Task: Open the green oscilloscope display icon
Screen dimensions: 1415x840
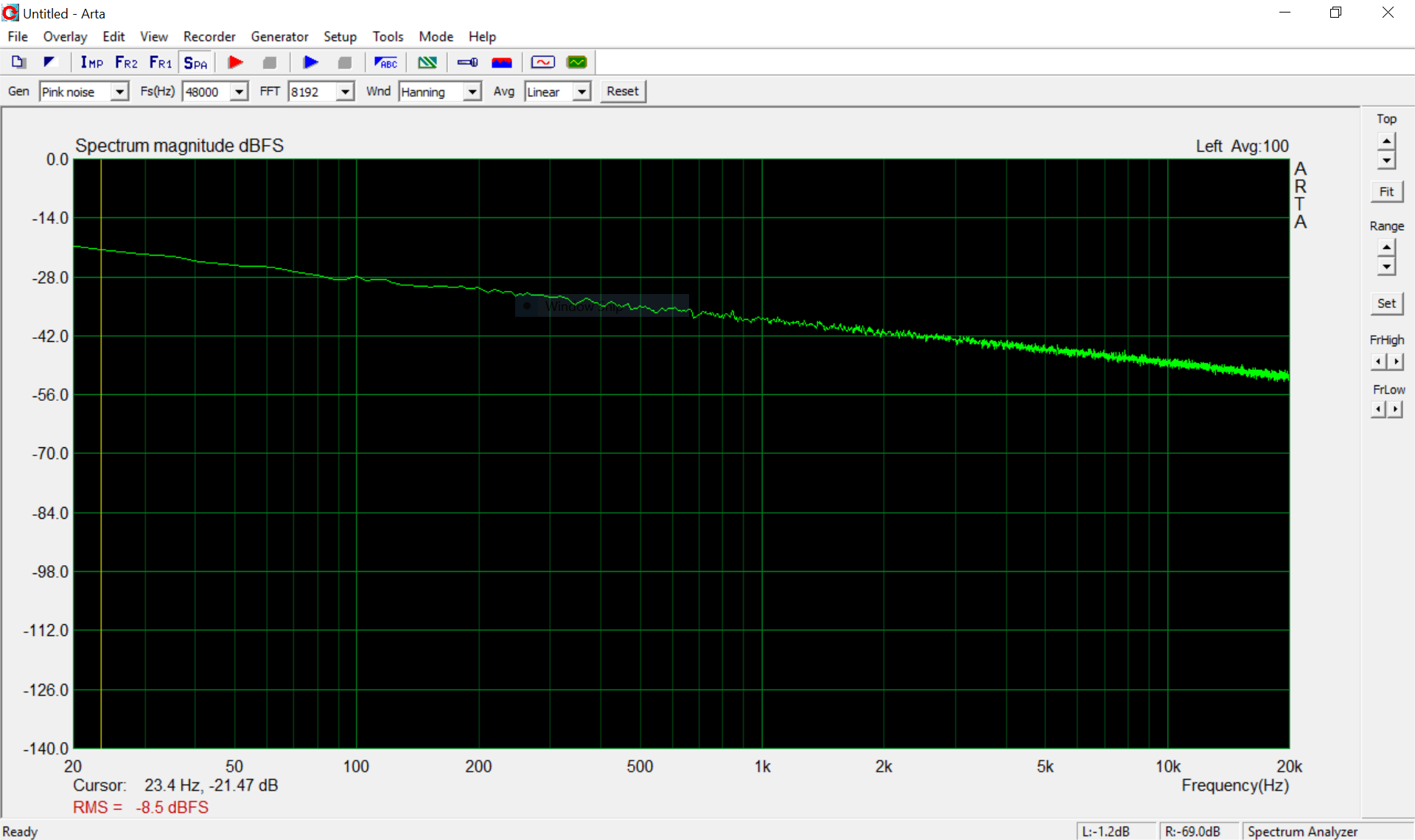Action: (577, 63)
